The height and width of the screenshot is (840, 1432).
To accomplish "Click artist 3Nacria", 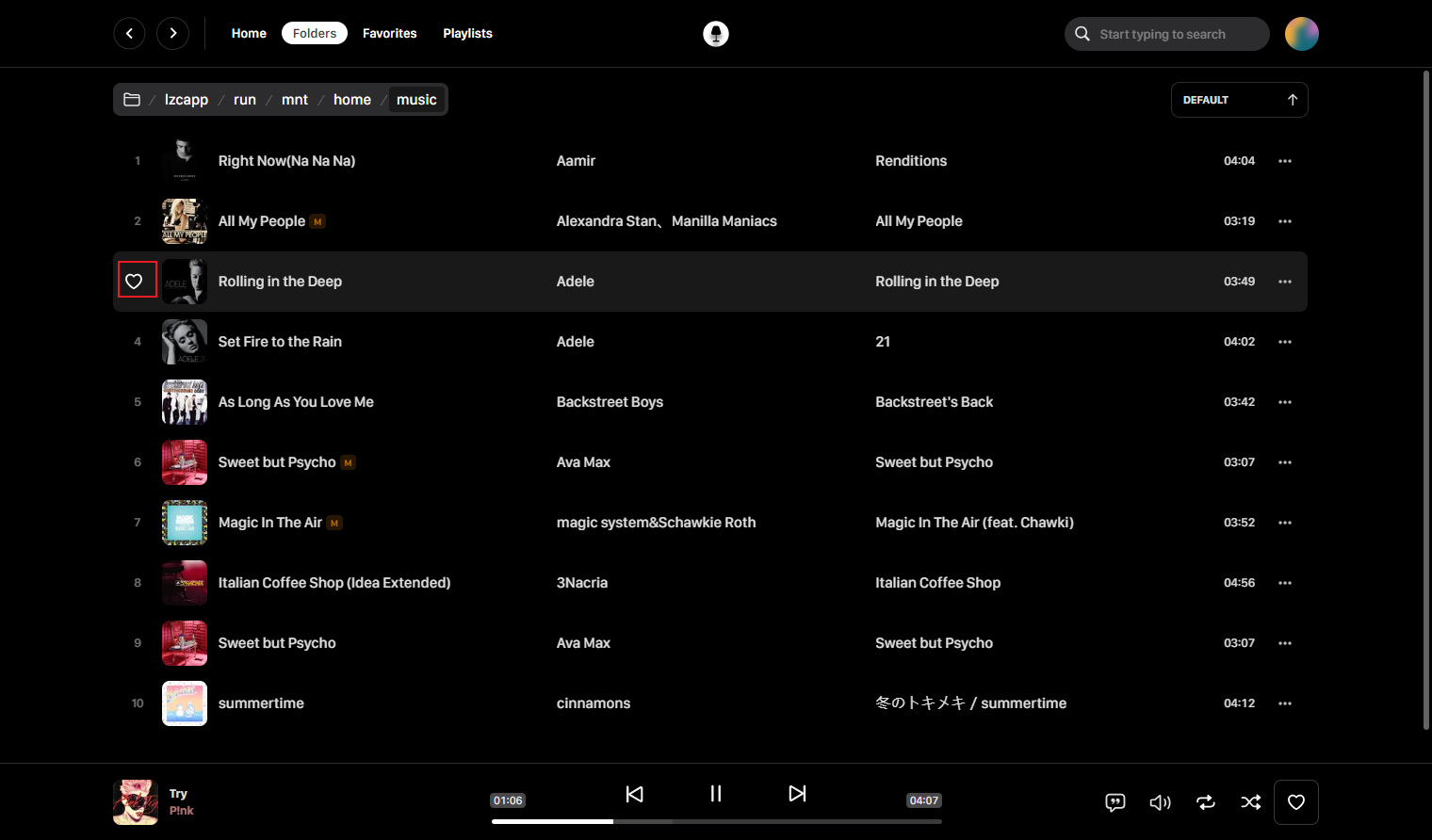I will pyautogui.click(x=581, y=583).
